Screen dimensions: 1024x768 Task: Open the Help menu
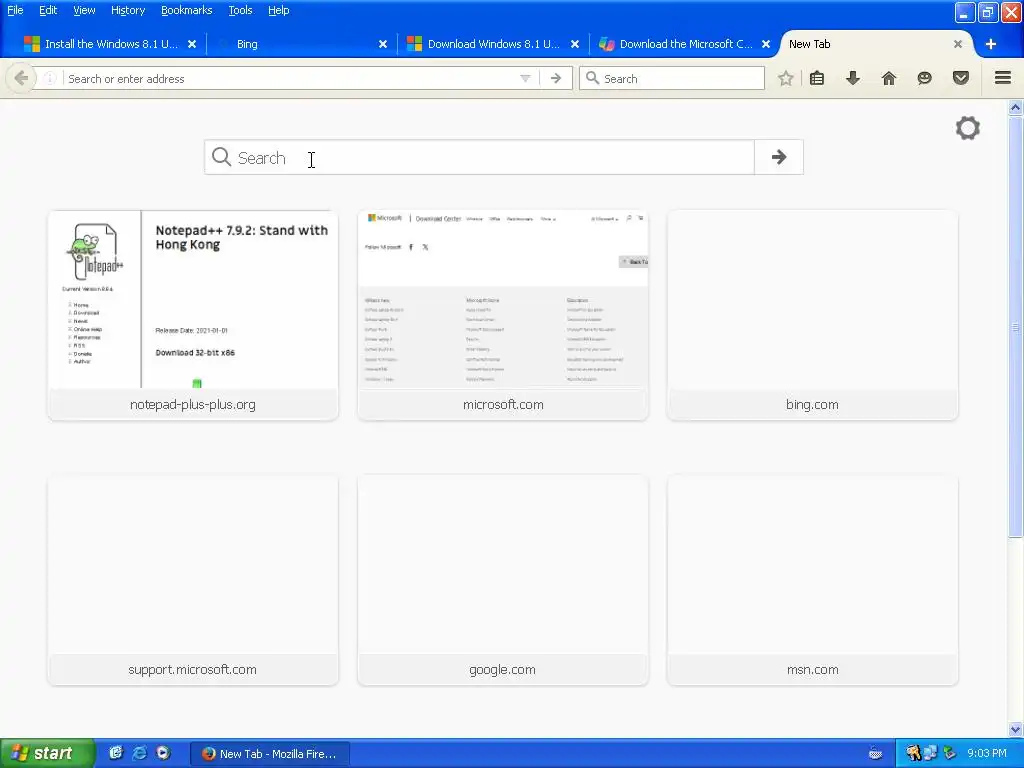(x=279, y=10)
